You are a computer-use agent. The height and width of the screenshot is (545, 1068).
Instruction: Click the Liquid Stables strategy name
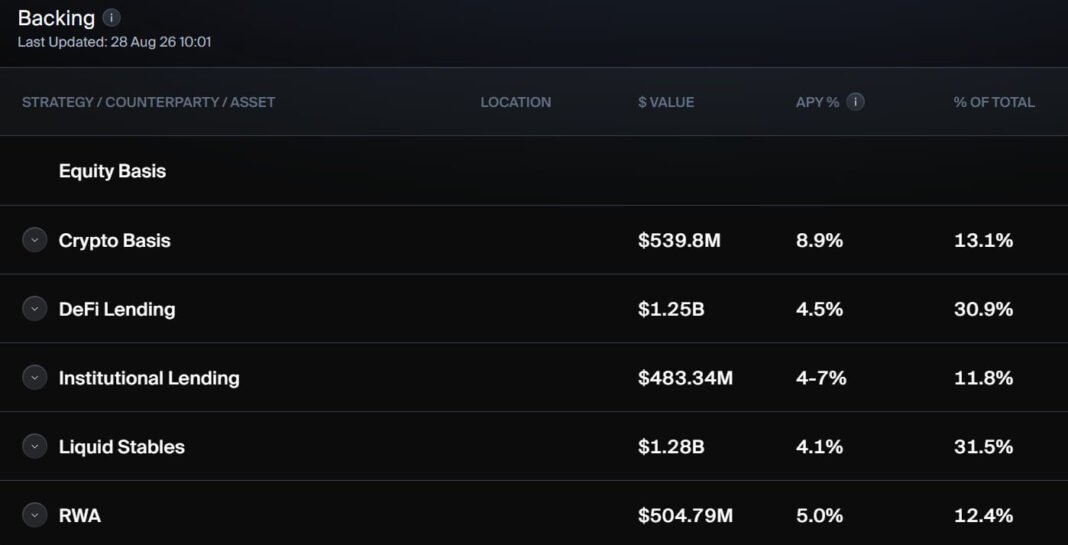click(122, 447)
